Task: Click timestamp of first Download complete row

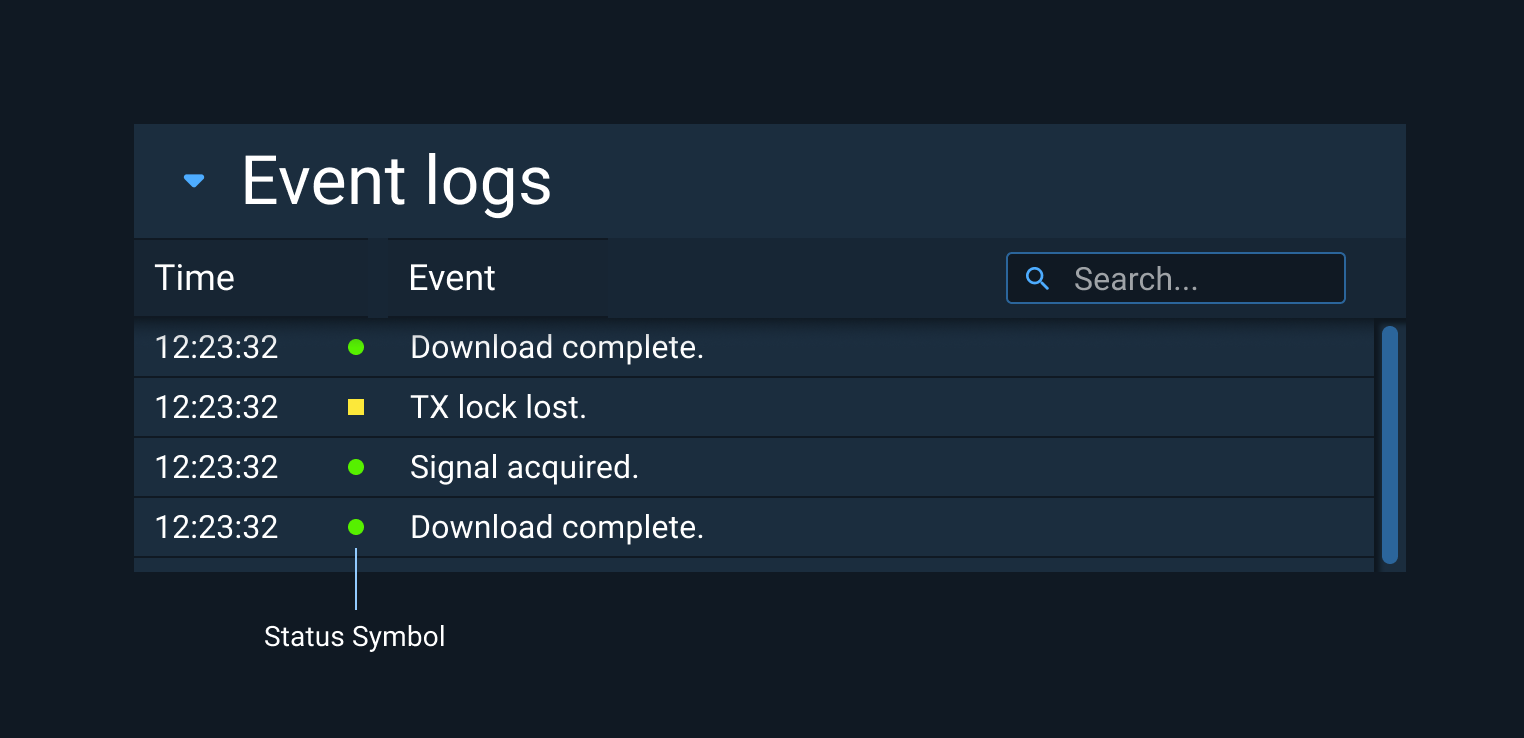Action: (216, 347)
